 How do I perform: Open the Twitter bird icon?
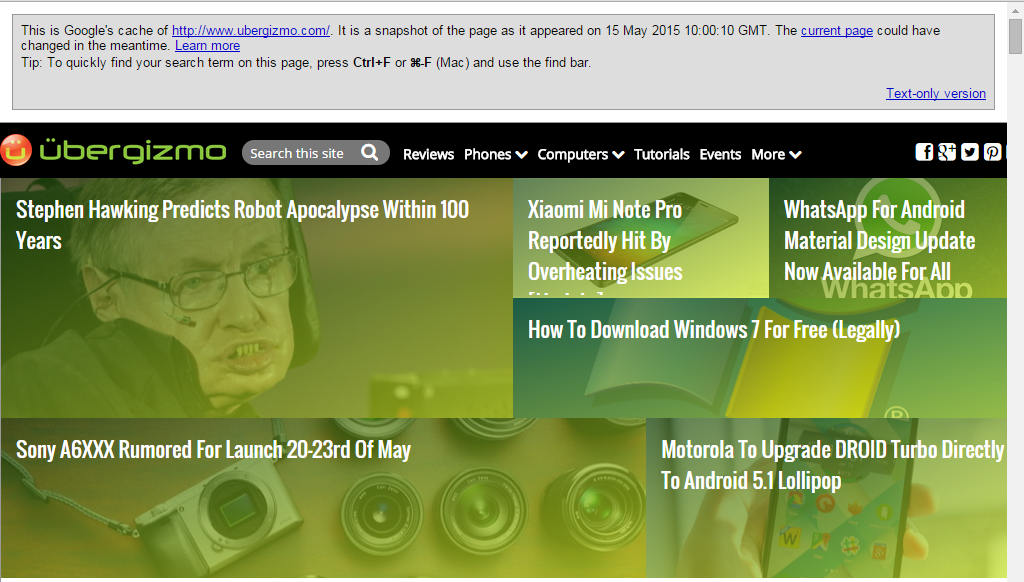click(x=970, y=152)
